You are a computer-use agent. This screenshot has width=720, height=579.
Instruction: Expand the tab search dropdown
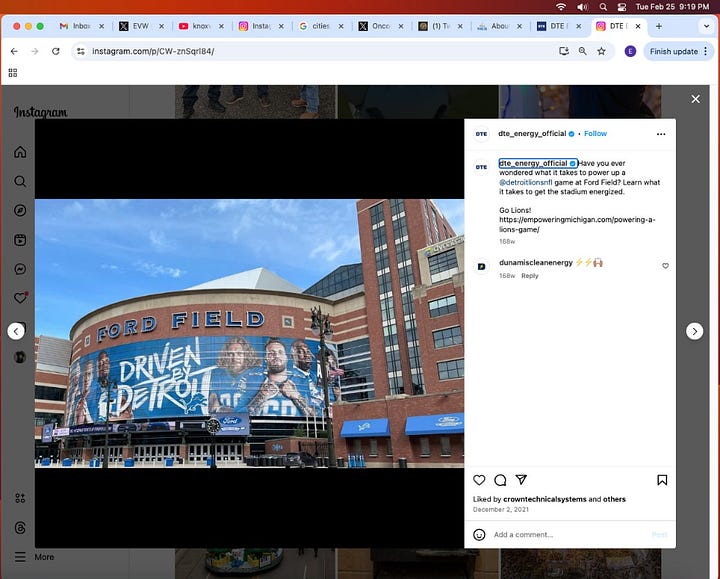706,26
